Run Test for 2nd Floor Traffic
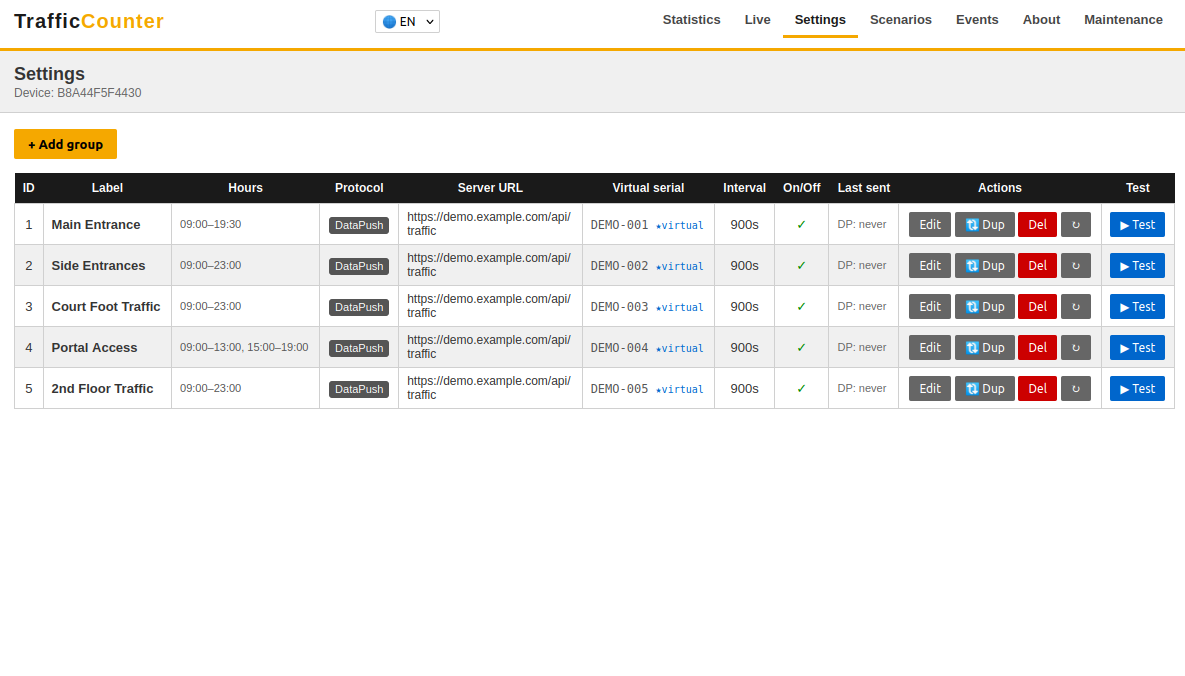Image resolution: width=1185 pixels, height=676 pixels. pyautogui.click(x=1137, y=389)
